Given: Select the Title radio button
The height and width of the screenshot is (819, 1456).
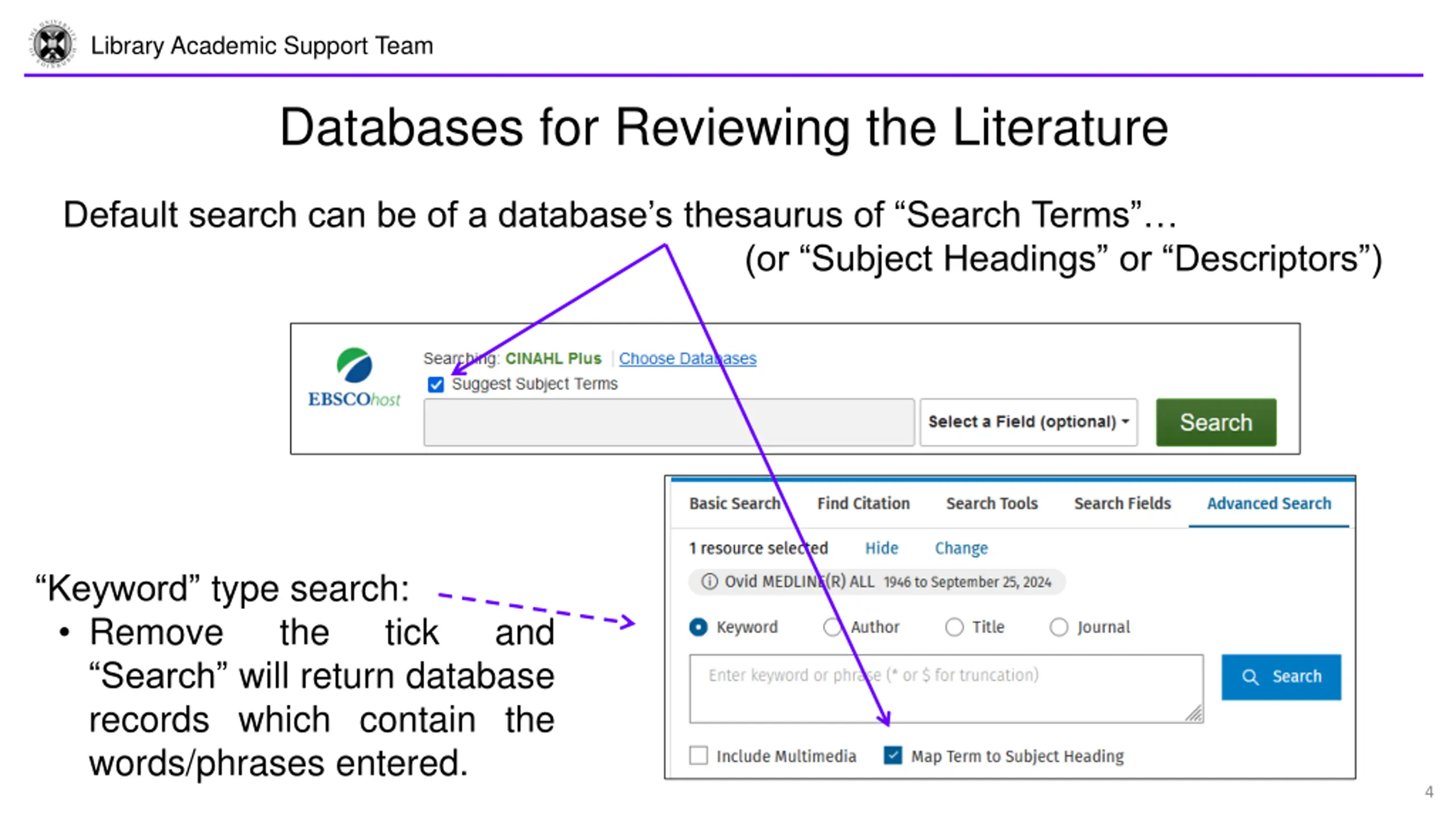Looking at the screenshot, I should 954,627.
